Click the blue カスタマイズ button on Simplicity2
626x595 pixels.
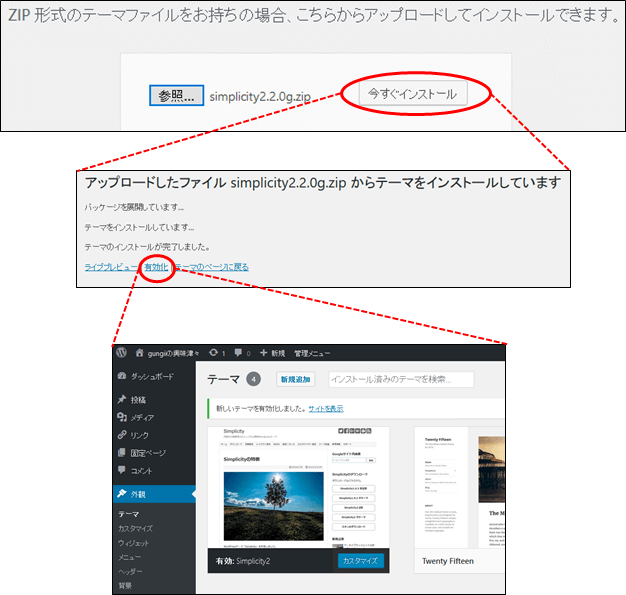[361, 561]
